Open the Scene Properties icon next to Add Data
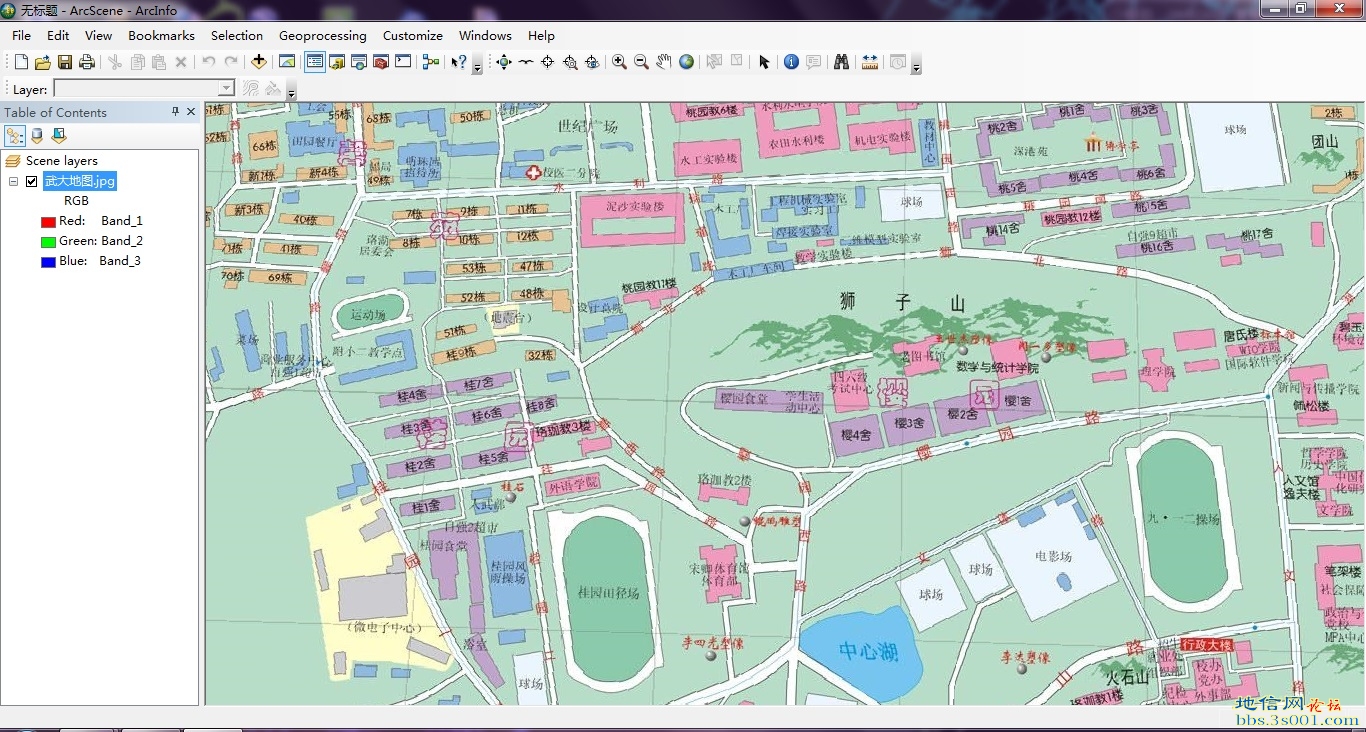Image resolution: width=1366 pixels, height=732 pixels. [287, 62]
